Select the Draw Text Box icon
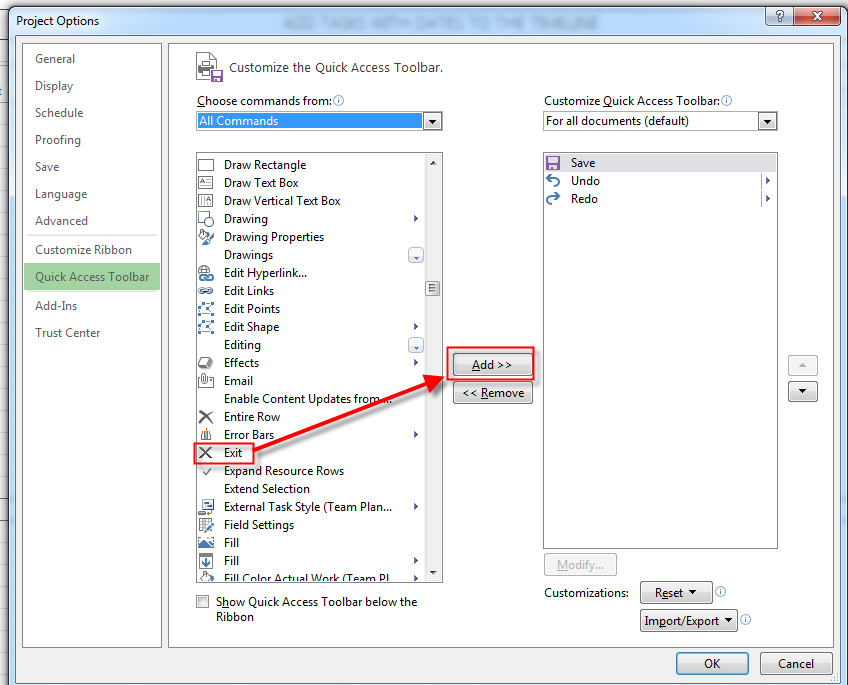Viewport: 848px width, 685px height. coord(206,183)
